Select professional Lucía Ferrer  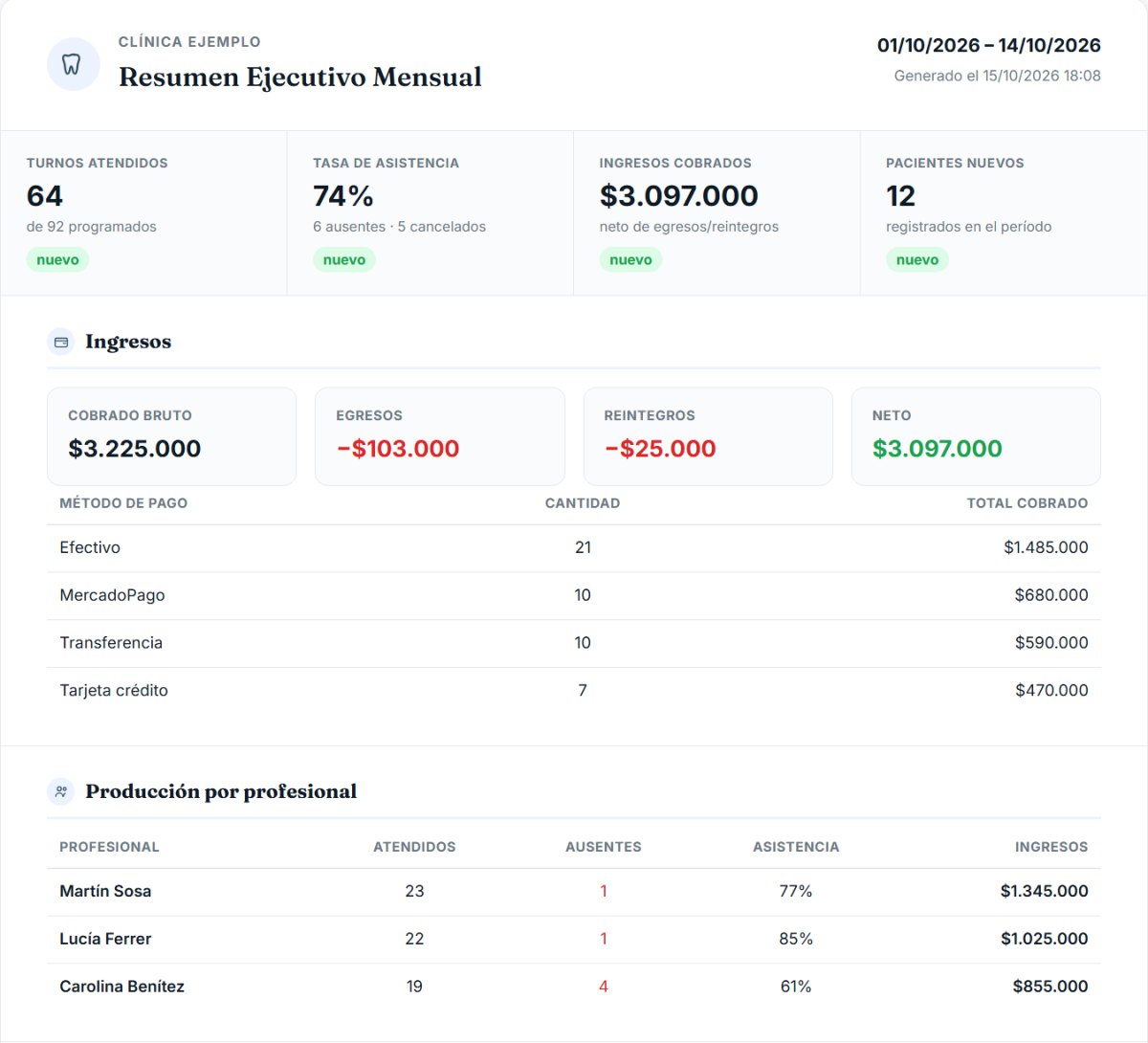click(105, 940)
